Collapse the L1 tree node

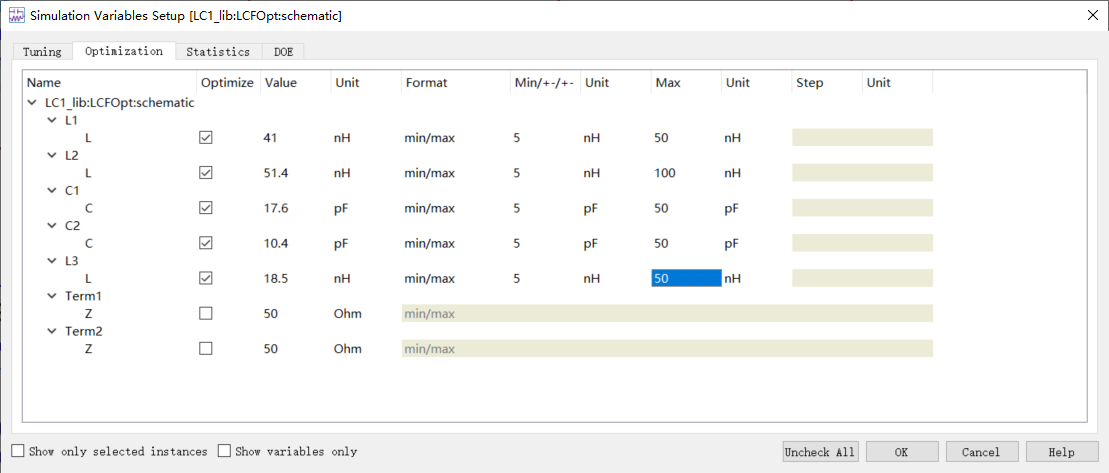point(52,120)
